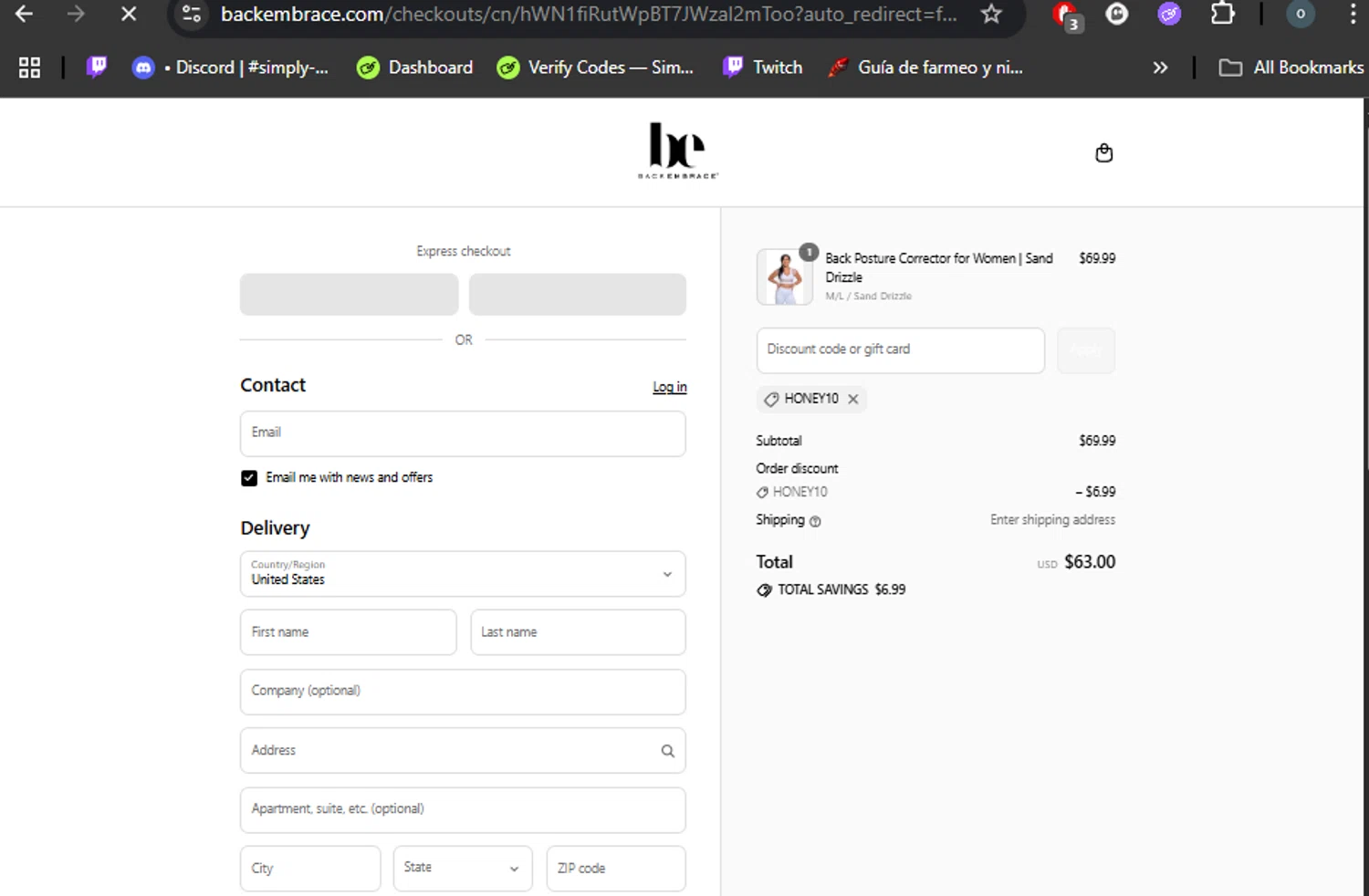This screenshot has width=1369, height=896.
Task: Click the BackEmbrace logo
Action: click(678, 151)
